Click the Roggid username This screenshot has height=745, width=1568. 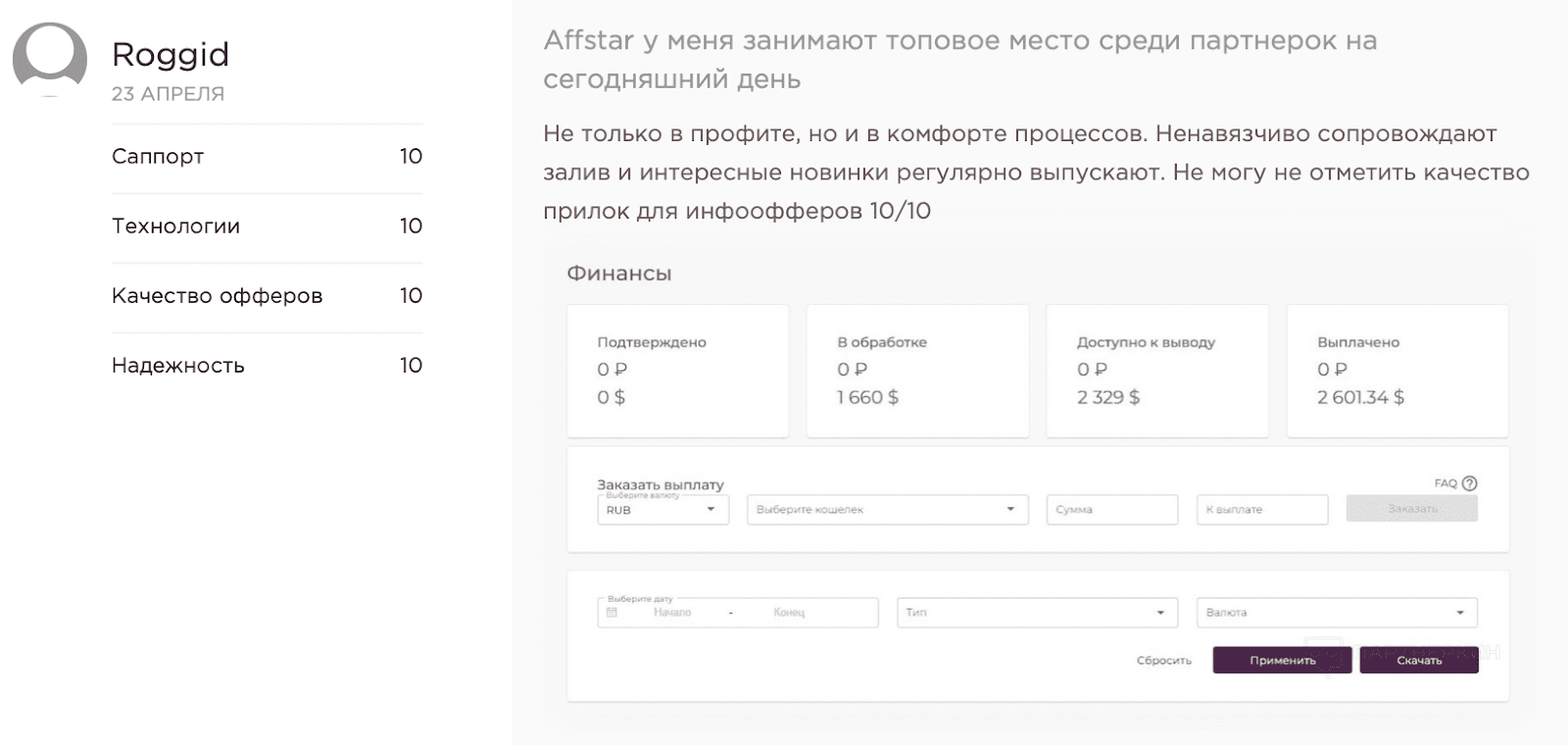(171, 55)
